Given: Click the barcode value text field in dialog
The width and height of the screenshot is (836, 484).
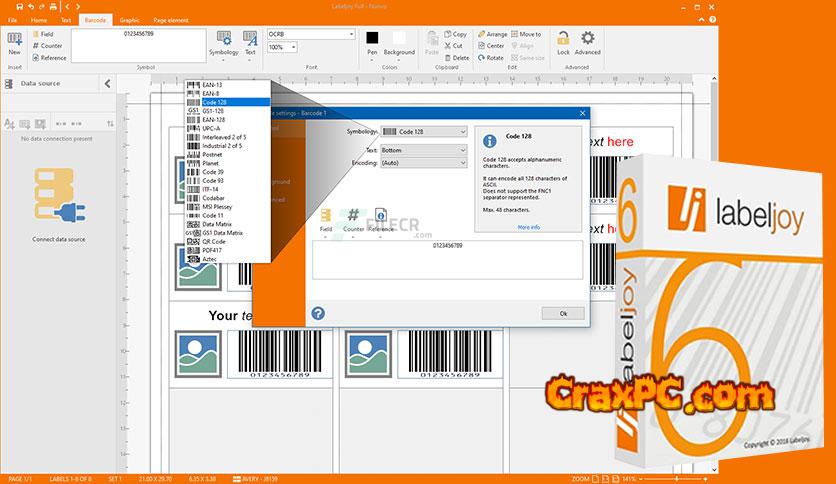Looking at the screenshot, I should click(447, 259).
